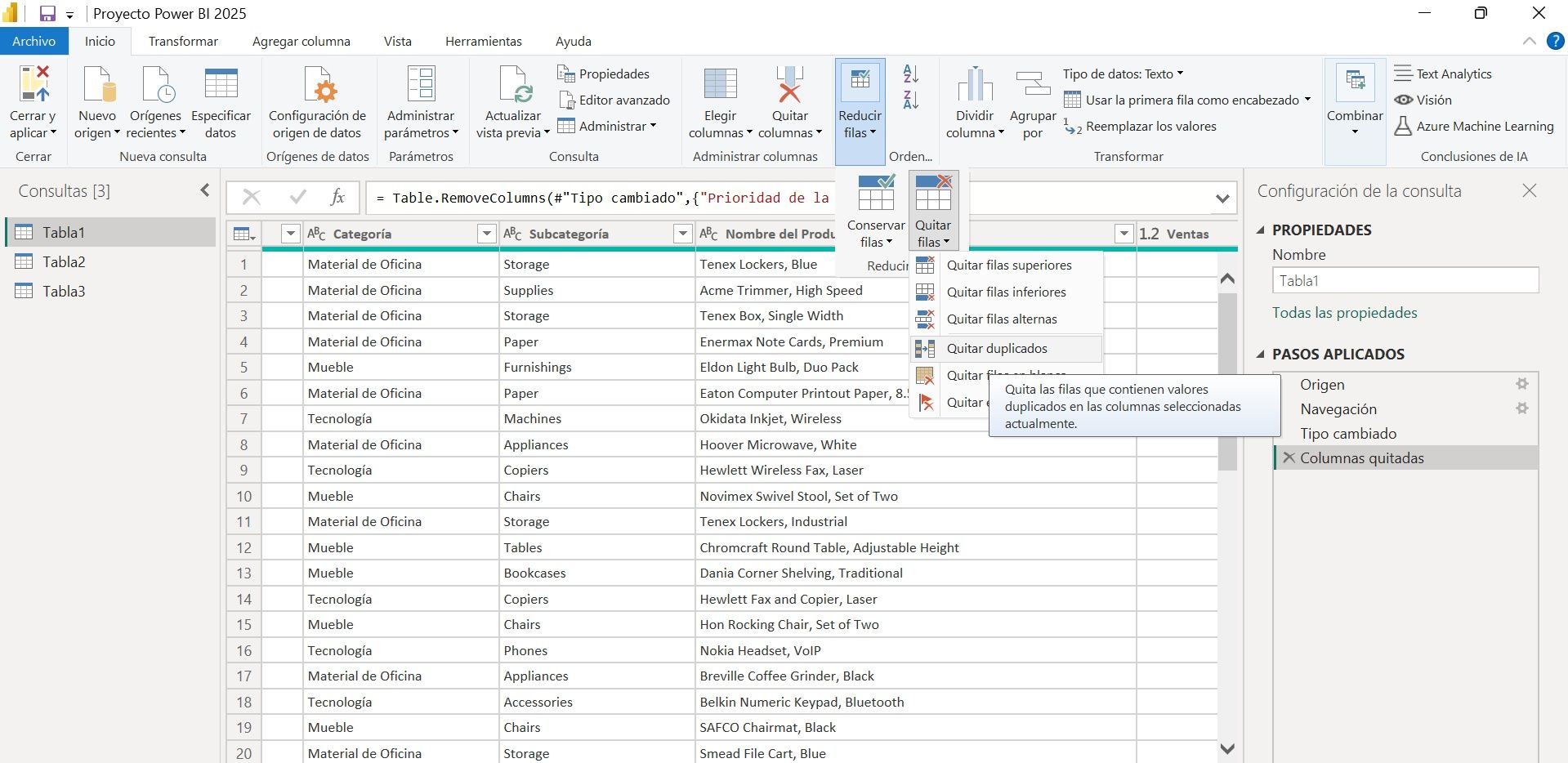
Task: Click Reemplazar los valores
Action: pyautogui.click(x=1140, y=126)
